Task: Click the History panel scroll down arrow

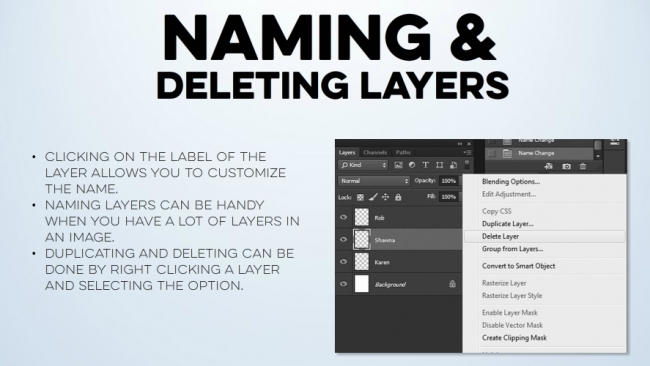Action: coord(598,156)
